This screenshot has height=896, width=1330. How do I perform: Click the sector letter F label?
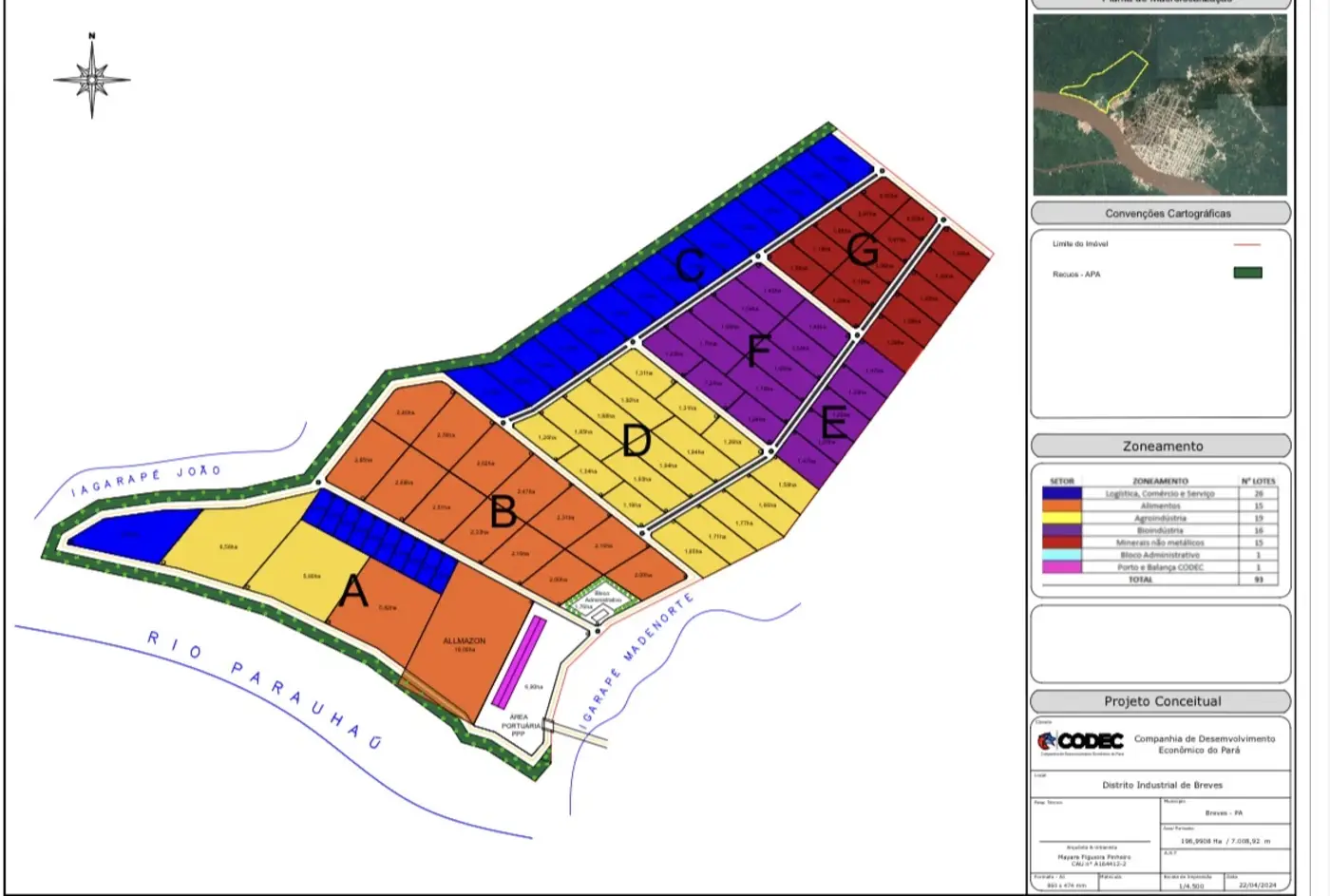tap(757, 352)
